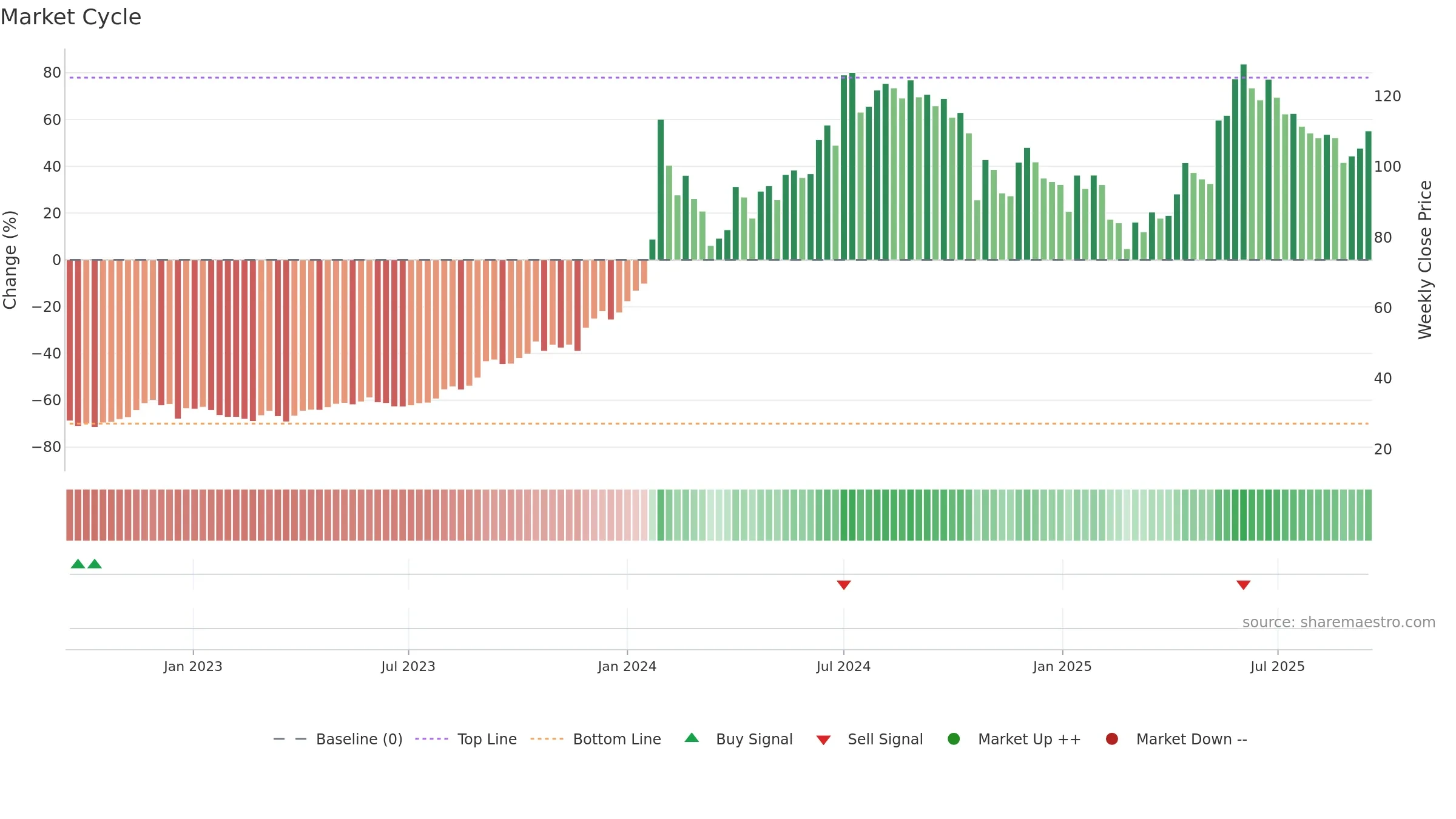Screen dimensions: 1456x819
Task: Click the green Market Up ++ circle icon
Action: point(954,739)
